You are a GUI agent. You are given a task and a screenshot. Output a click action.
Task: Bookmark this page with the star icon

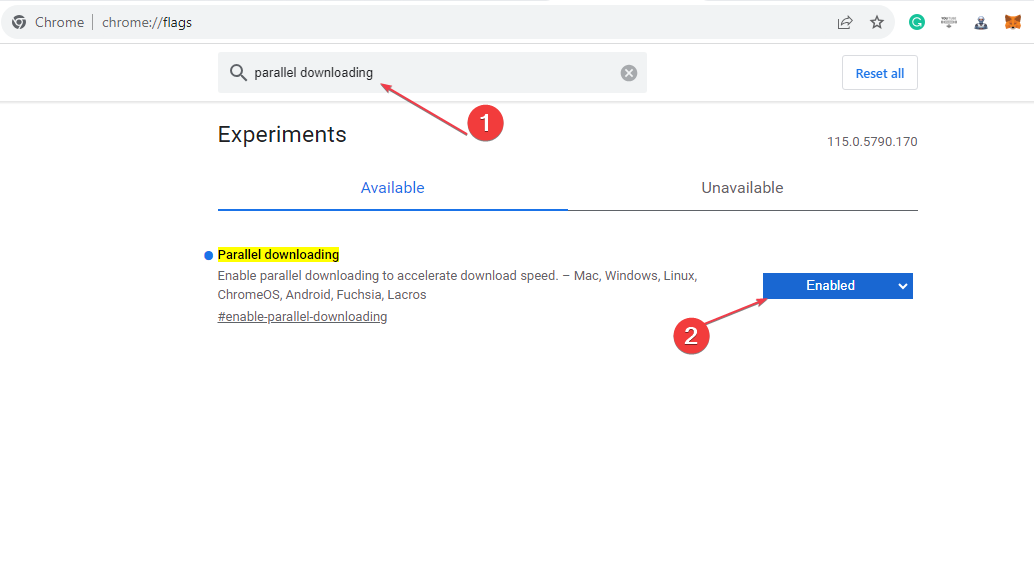[876, 22]
